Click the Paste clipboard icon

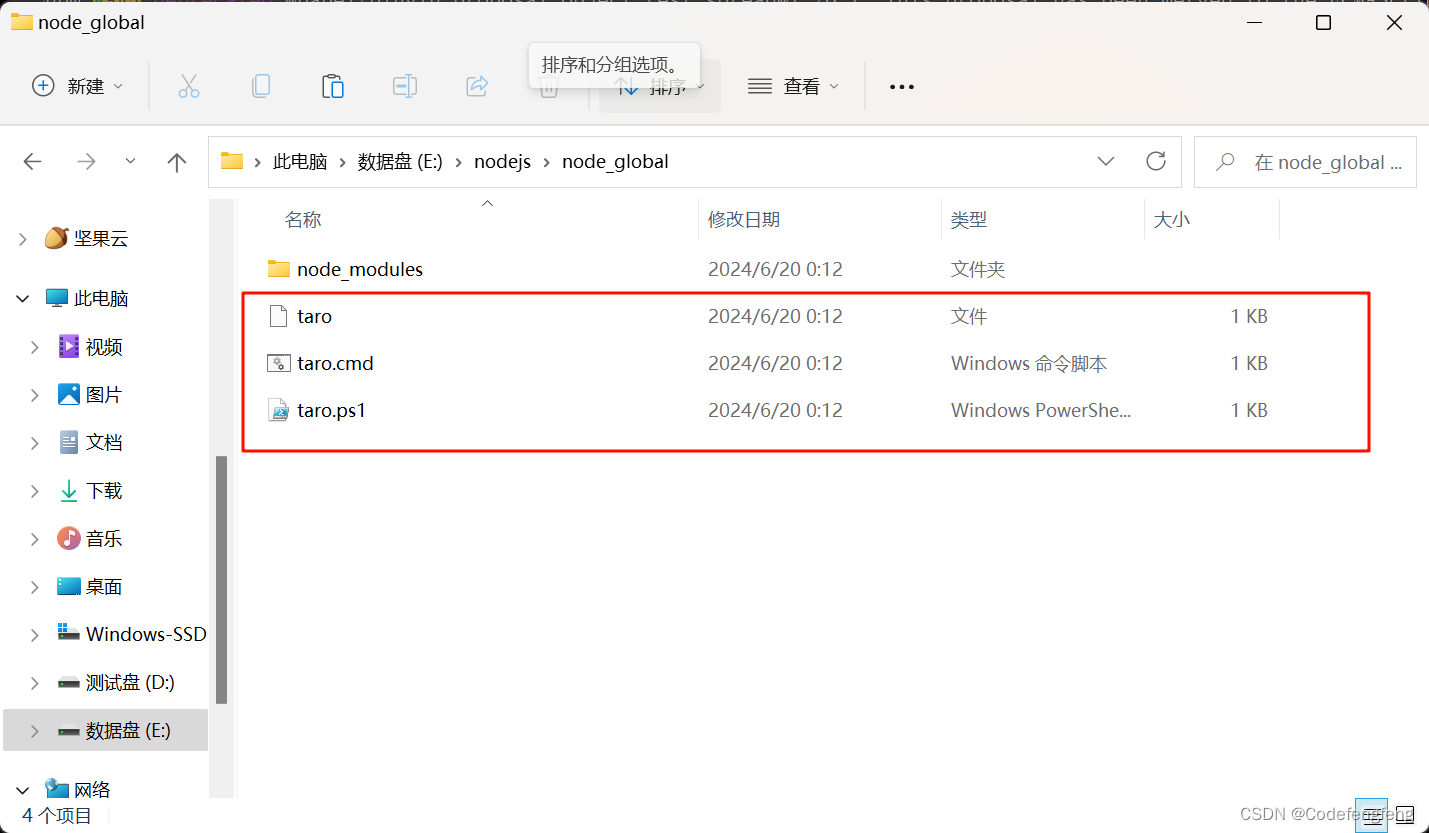pos(333,87)
